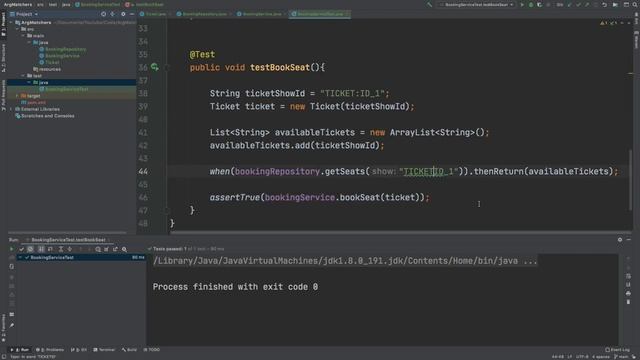Click the run test gutter icon at line 36

coord(155,67)
